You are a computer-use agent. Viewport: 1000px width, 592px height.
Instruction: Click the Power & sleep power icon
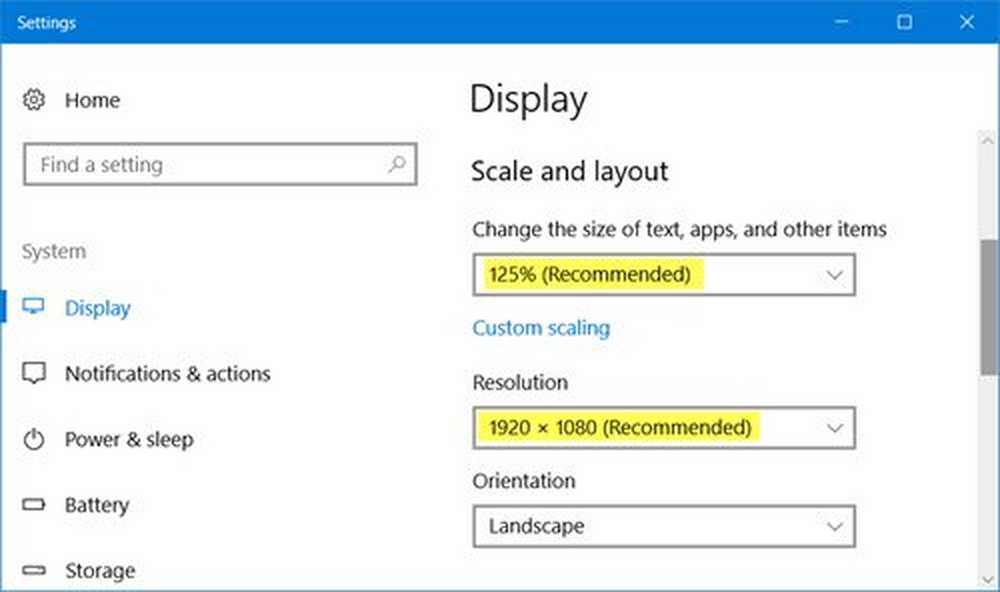coord(34,440)
